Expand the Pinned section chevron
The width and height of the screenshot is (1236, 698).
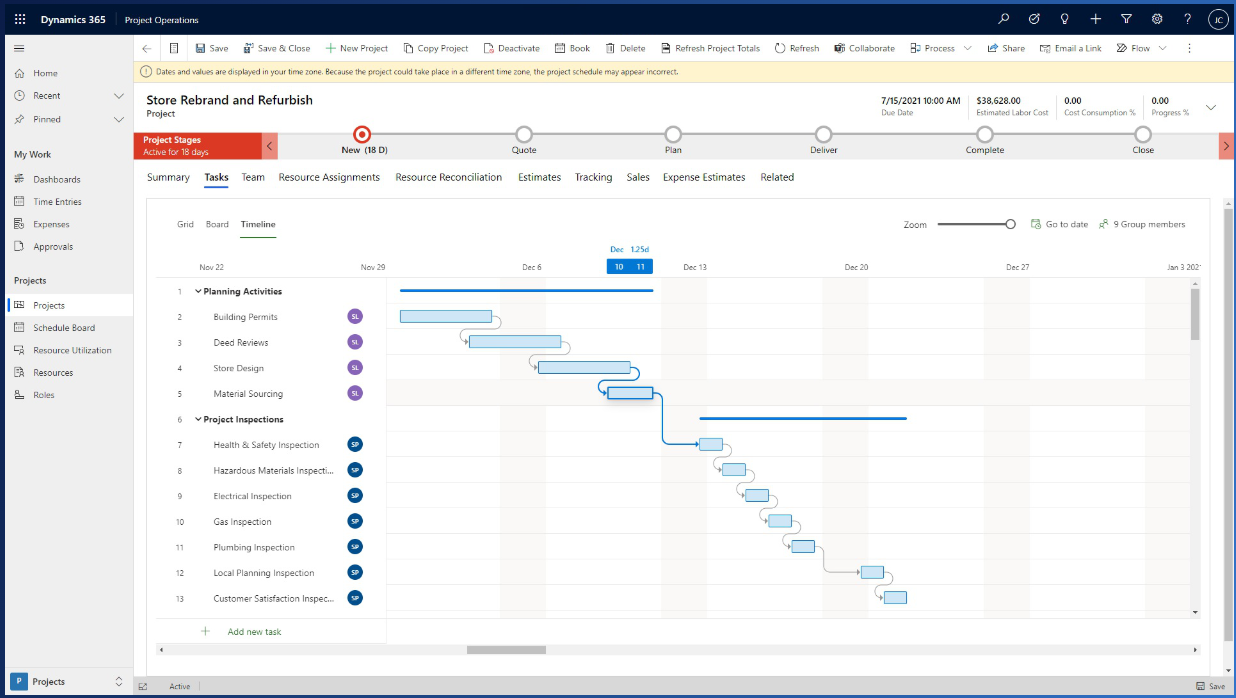119,119
